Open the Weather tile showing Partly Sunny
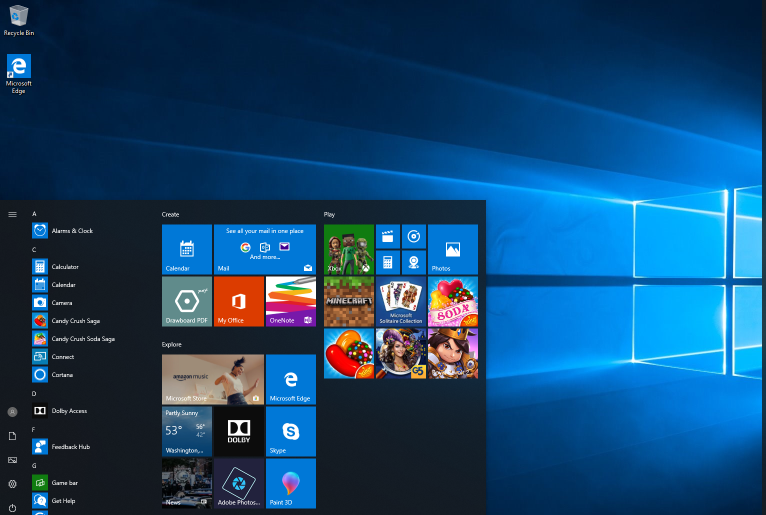The height and width of the screenshot is (515, 766). pos(186,431)
